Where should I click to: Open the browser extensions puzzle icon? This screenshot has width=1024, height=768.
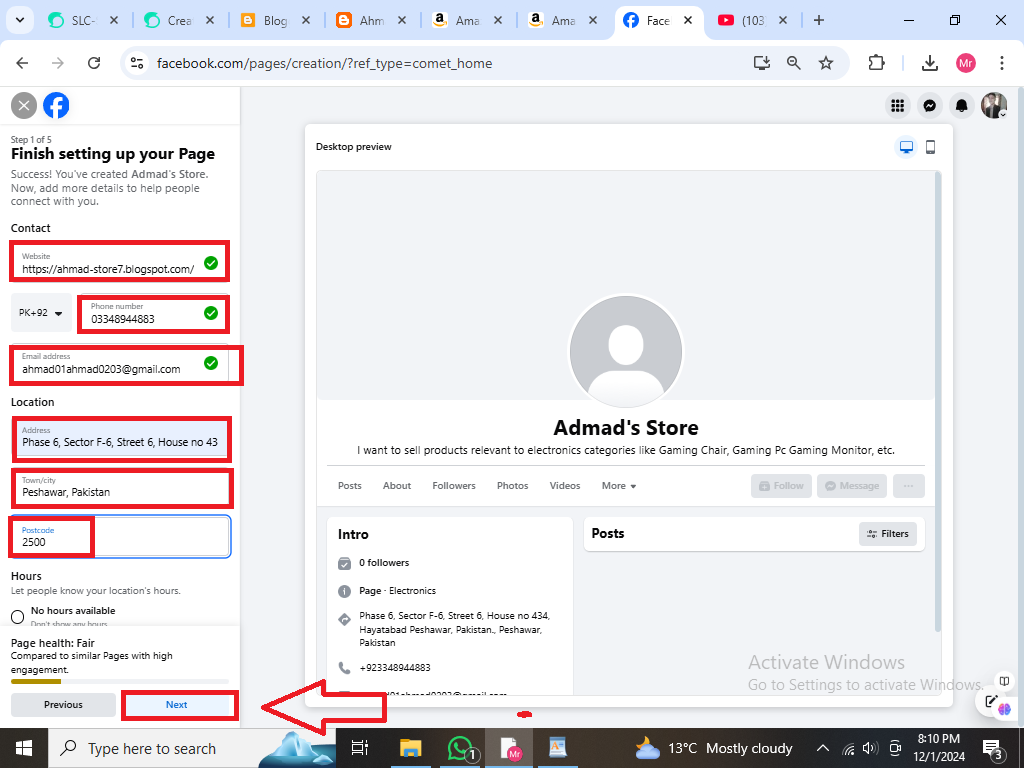(876, 63)
